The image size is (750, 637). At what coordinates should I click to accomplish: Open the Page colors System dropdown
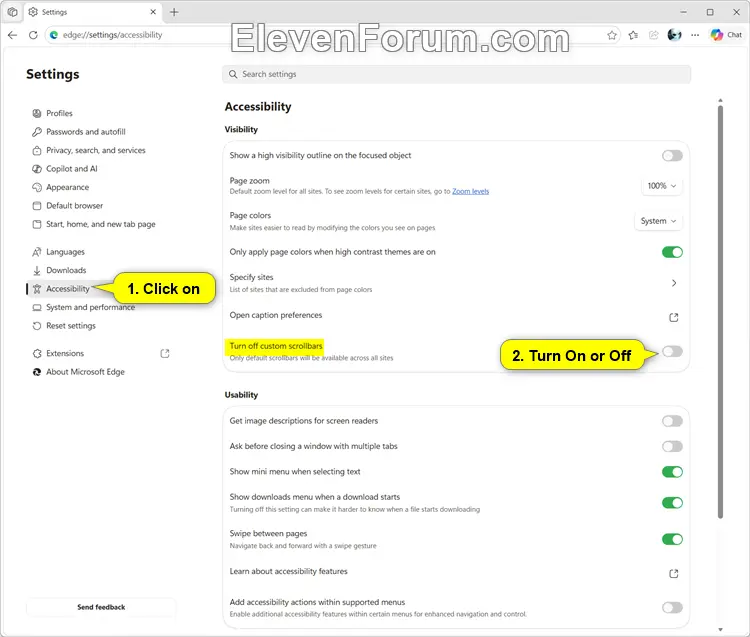click(x=658, y=221)
